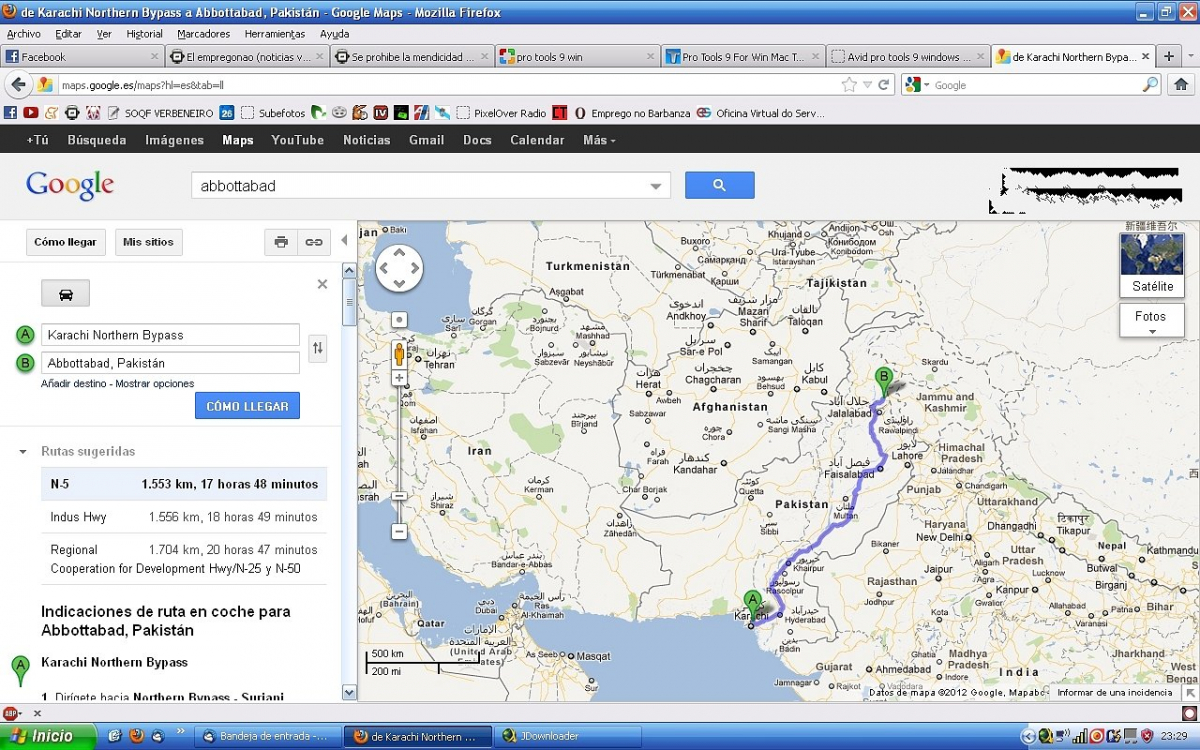This screenshot has height=750, width=1200.
Task: Switch to the pro tools 9 win tab
Action: tap(578, 57)
